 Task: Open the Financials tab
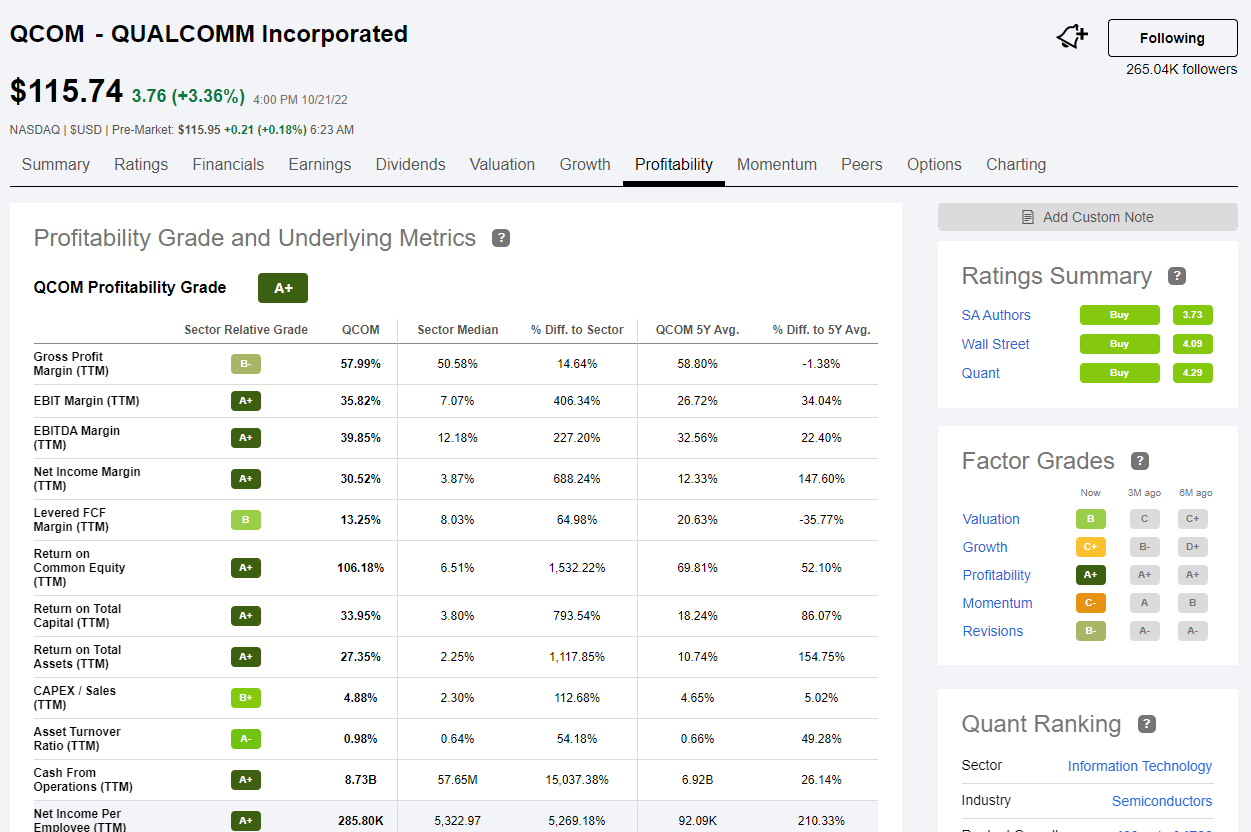click(228, 165)
